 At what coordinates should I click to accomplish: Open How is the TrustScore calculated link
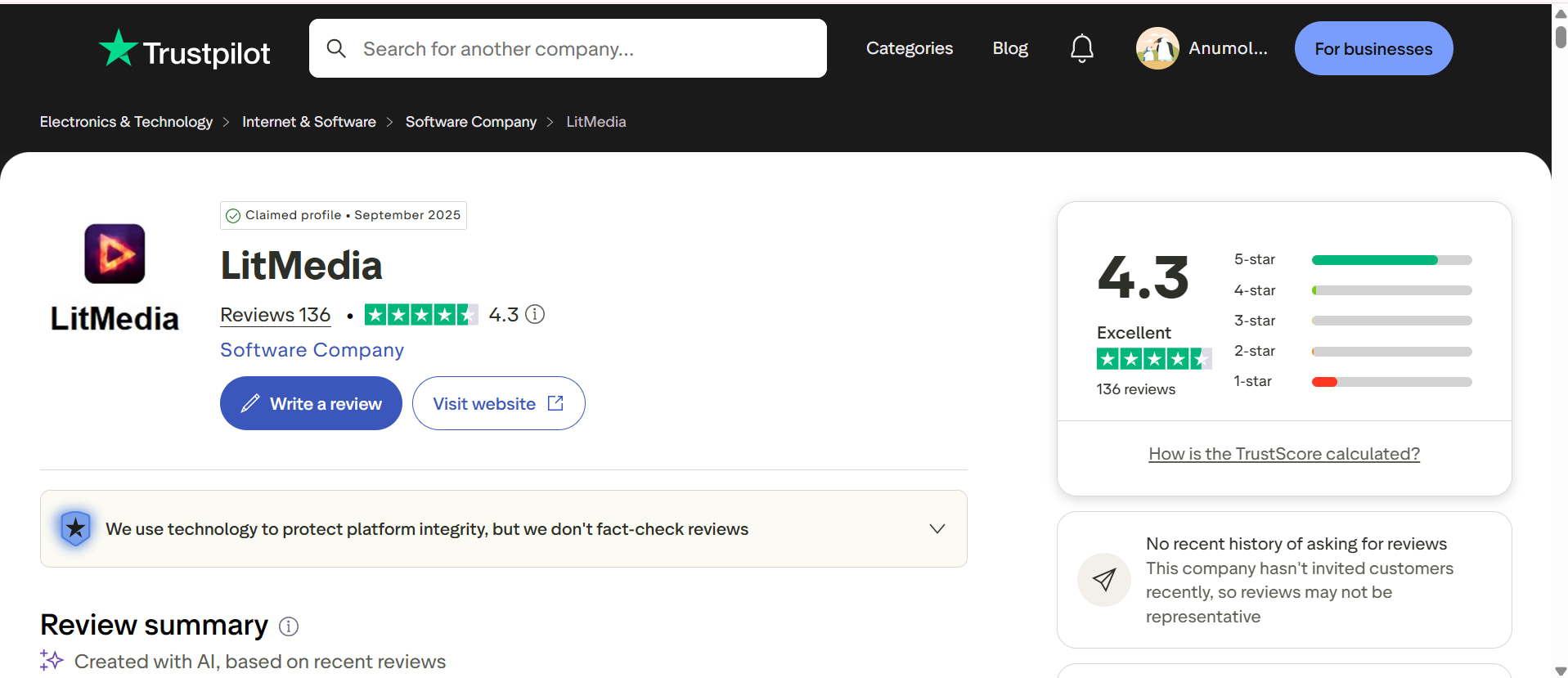pyautogui.click(x=1284, y=454)
